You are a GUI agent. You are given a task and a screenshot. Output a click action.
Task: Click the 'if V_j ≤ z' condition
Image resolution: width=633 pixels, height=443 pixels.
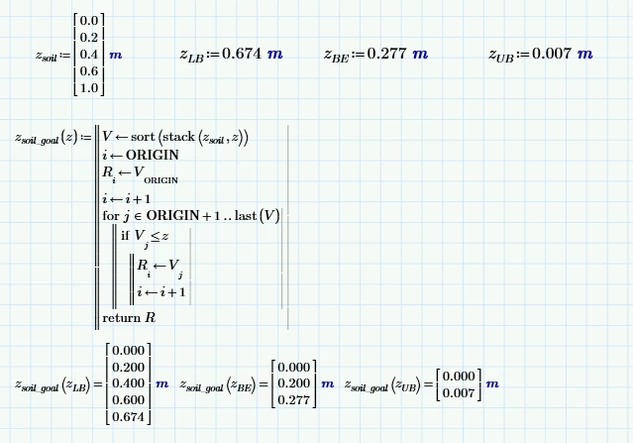tap(145, 237)
